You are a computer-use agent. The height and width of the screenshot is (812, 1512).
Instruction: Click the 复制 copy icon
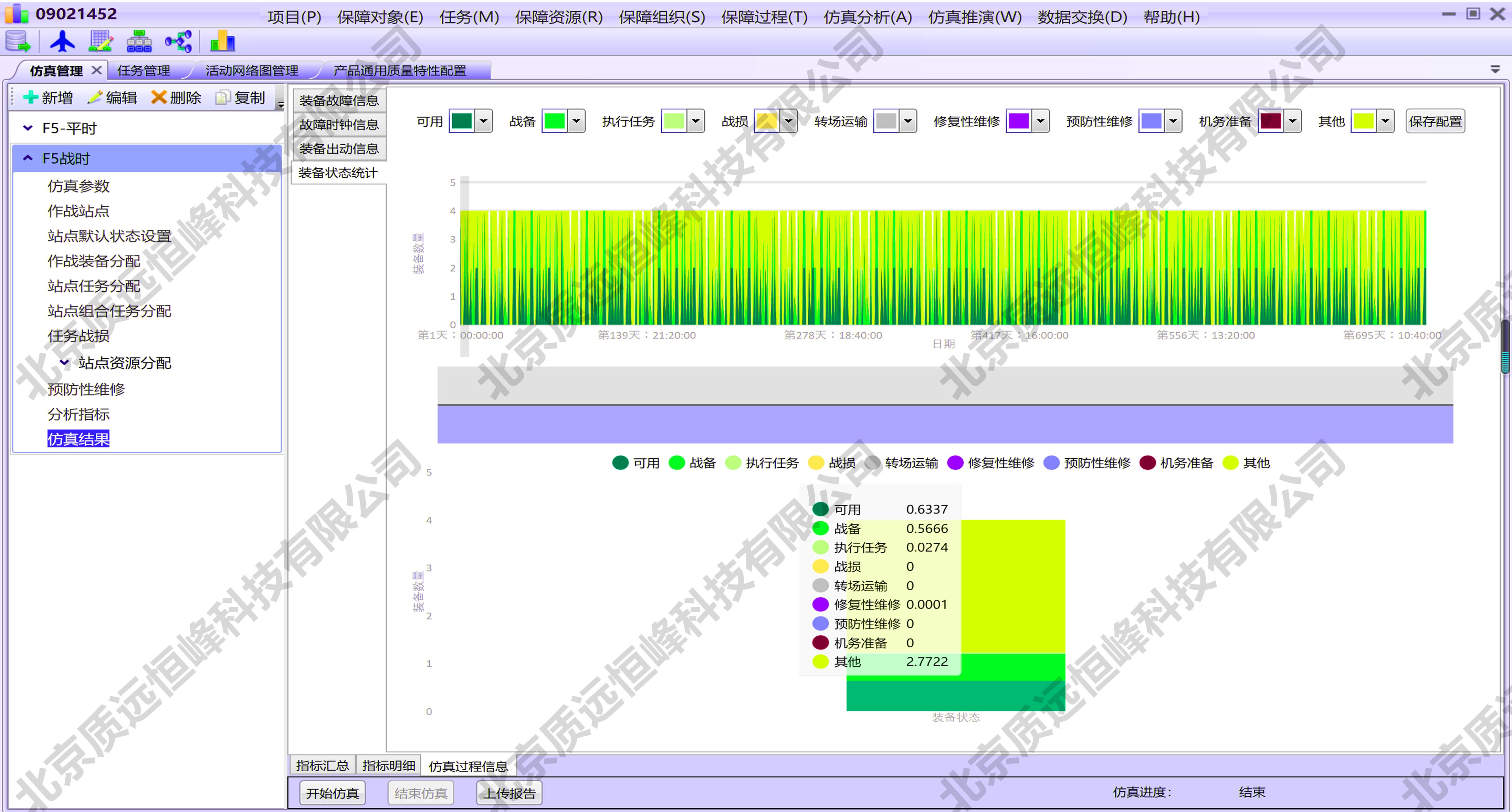coord(222,97)
